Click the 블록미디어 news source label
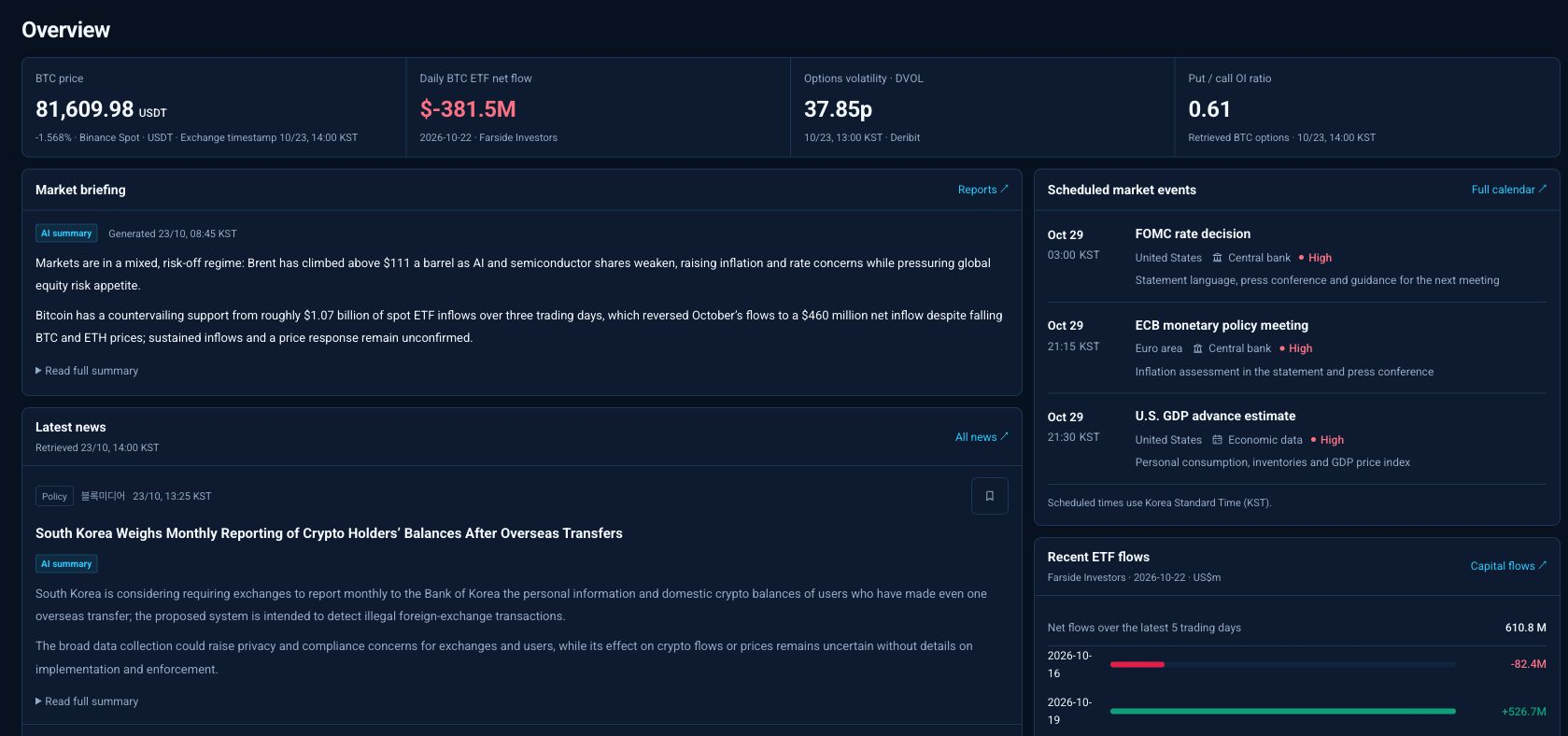 (x=103, y=496)
